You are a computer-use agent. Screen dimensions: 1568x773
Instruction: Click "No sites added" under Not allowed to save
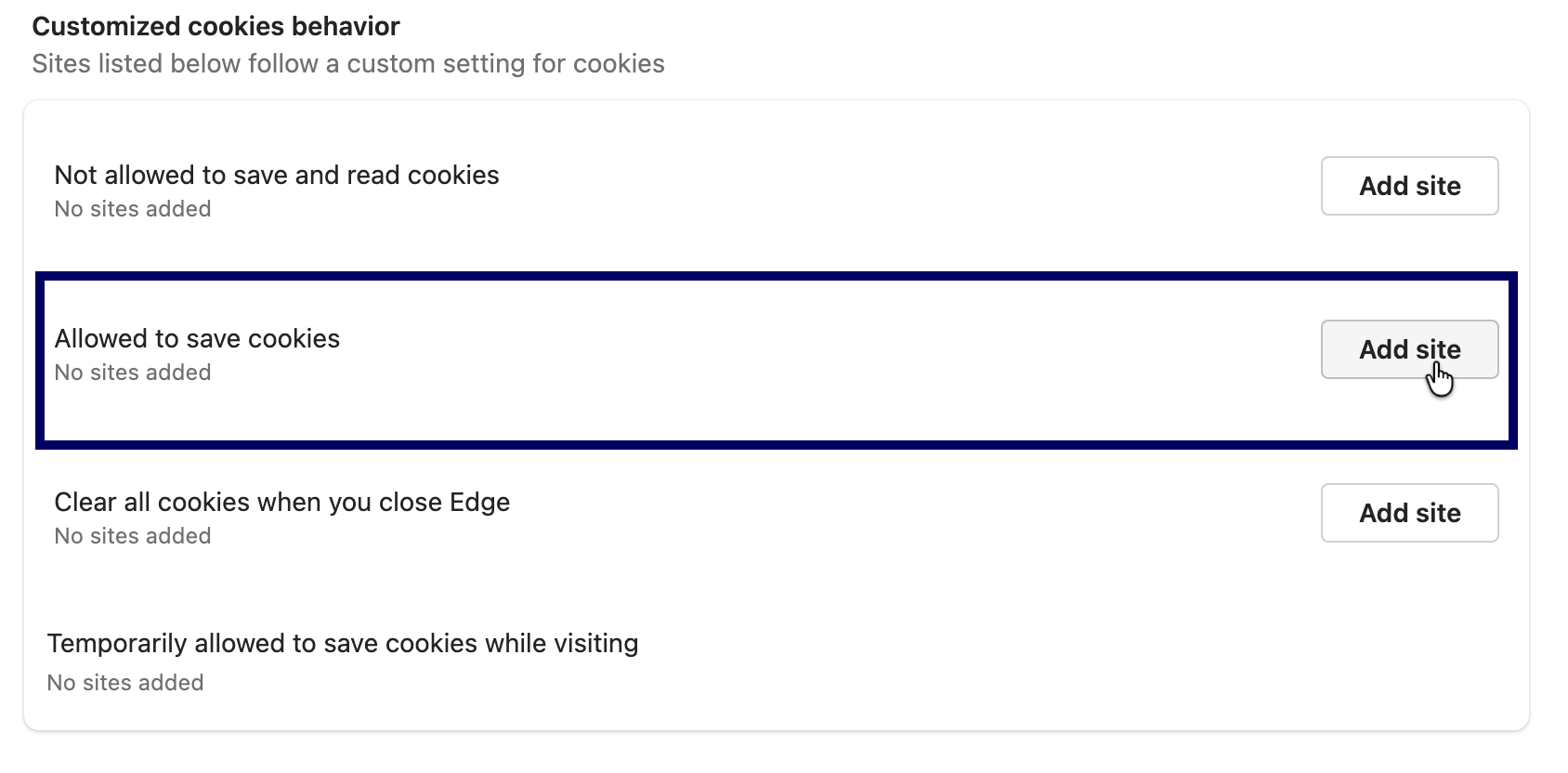(133, 209)
